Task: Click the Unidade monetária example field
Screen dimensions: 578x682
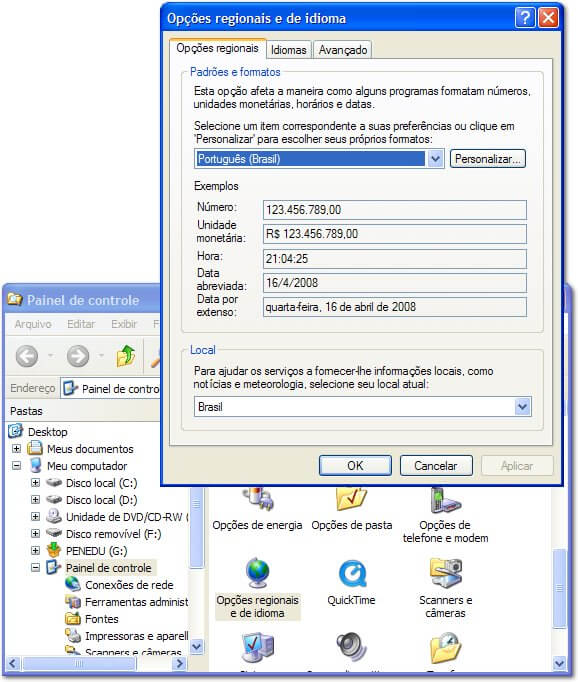Action: pyautogui.click(x=394, y=234)
